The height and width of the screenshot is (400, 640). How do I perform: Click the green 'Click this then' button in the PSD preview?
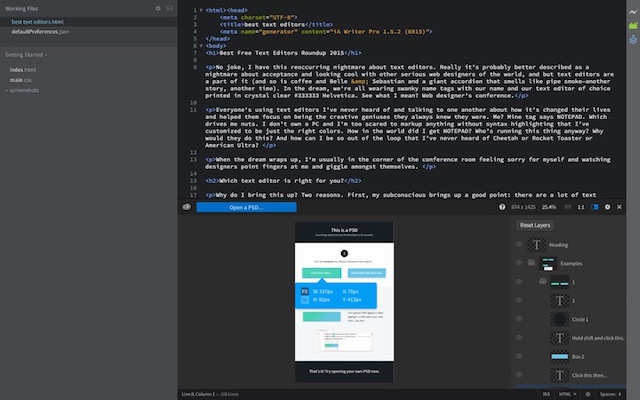[x=322, y=273]
